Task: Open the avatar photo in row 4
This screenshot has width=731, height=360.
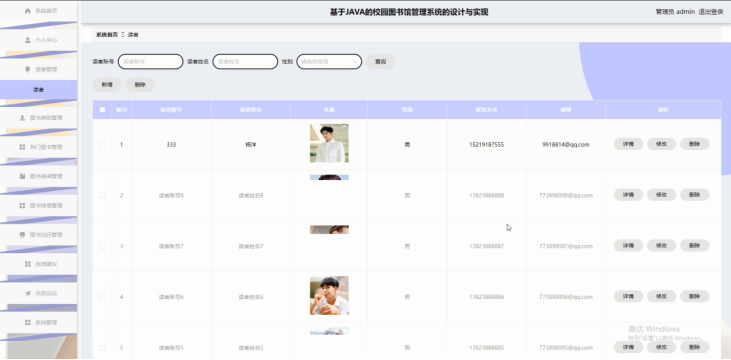Action: click(329, 296)
